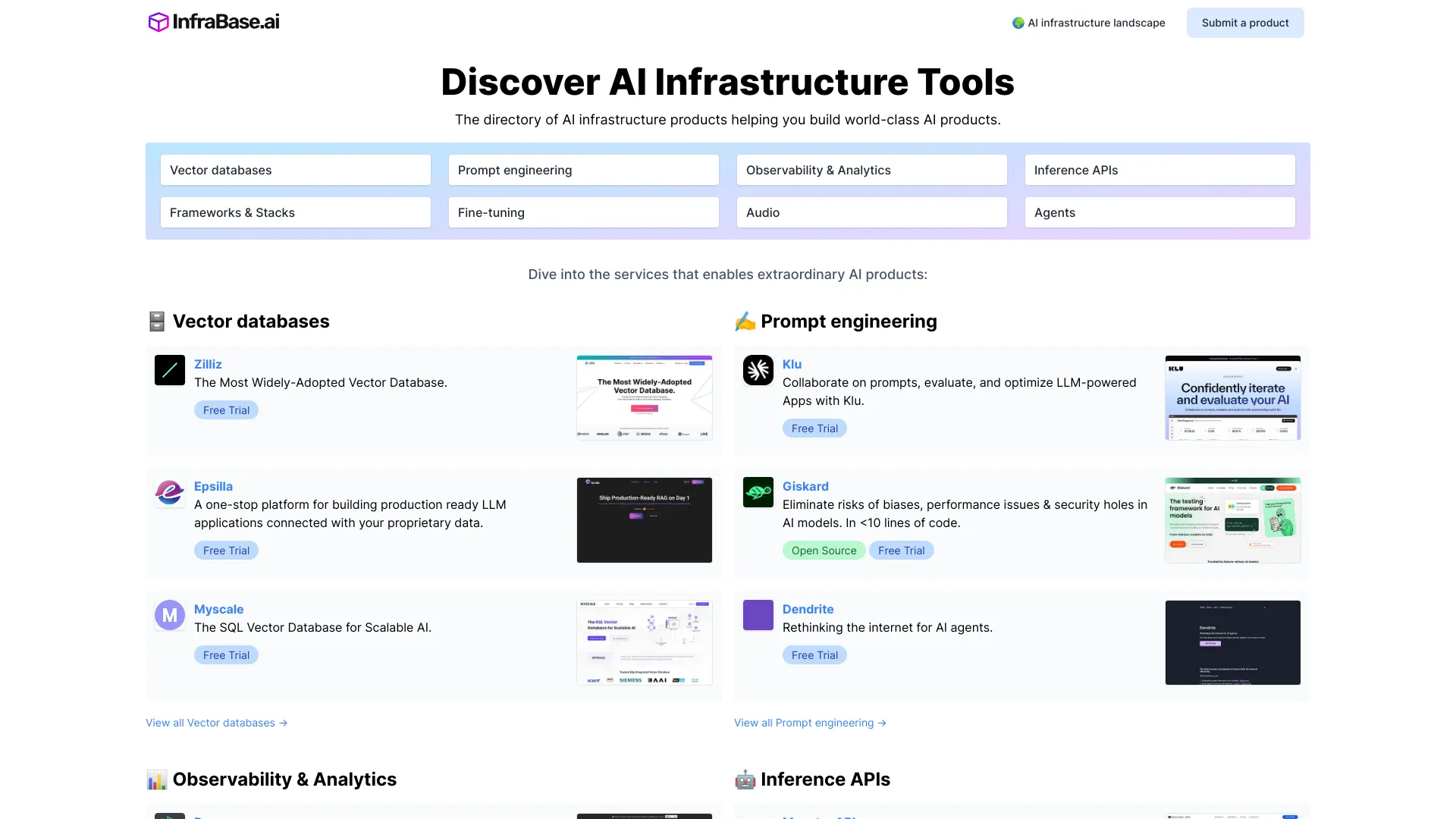Viewport: 1456px width, 819px height.
Task: Expand Inference APIs category
Action: (1159, 169)
